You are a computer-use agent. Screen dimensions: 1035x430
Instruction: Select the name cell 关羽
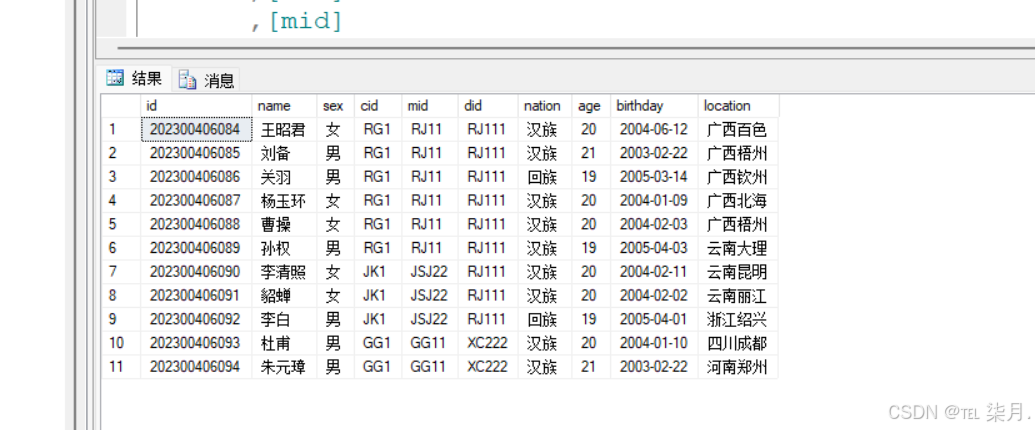click(x=284, y=177)
